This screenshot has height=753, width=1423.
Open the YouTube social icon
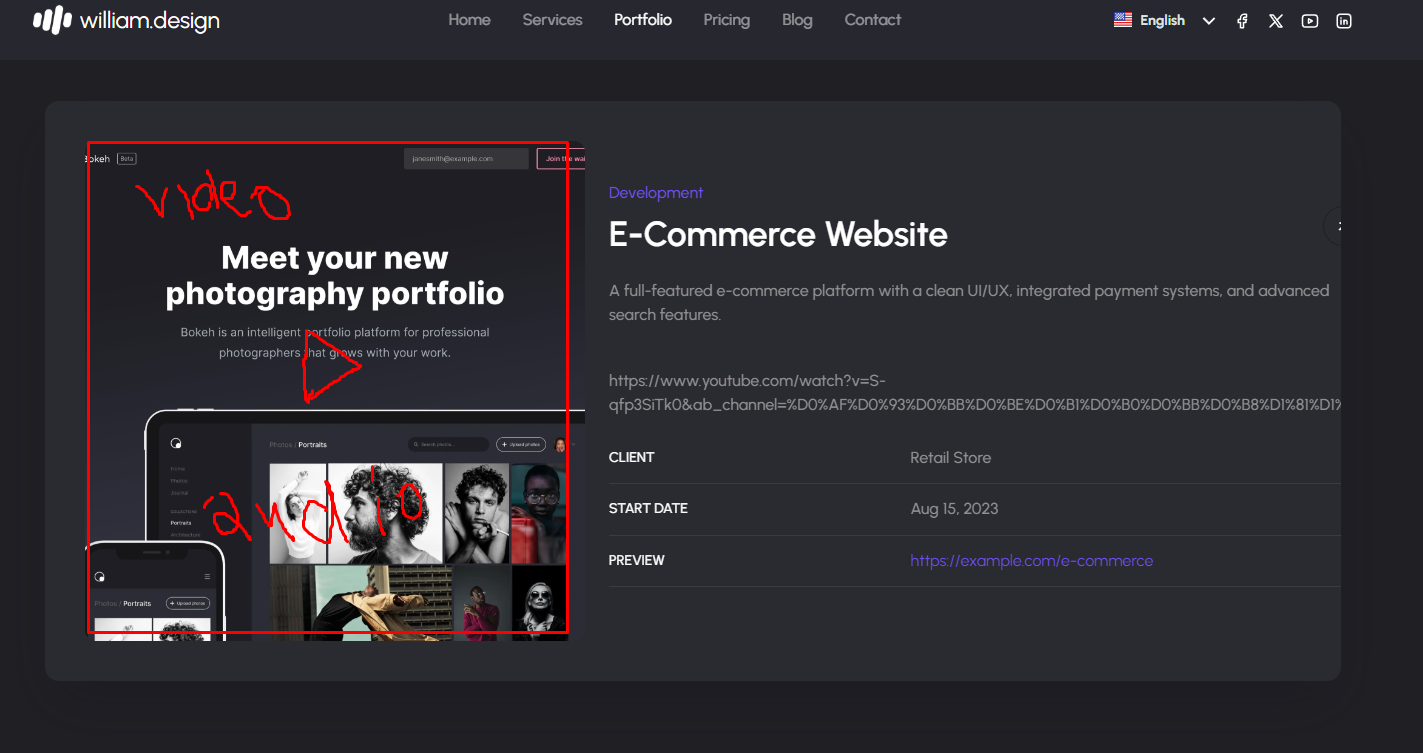coord(1310,21)
